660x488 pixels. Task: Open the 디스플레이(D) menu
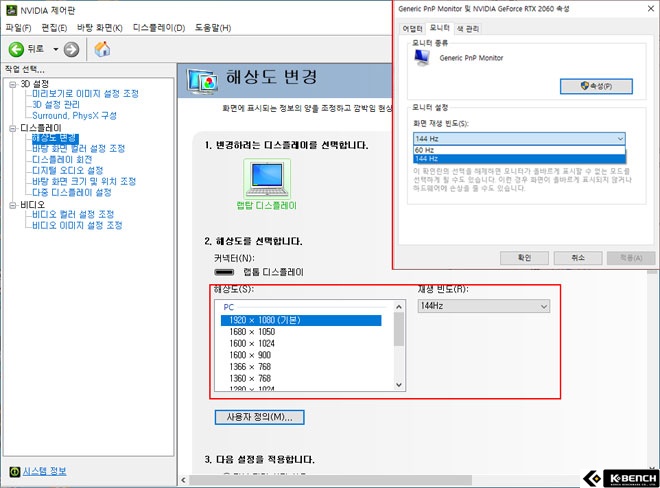coord(159,28)
